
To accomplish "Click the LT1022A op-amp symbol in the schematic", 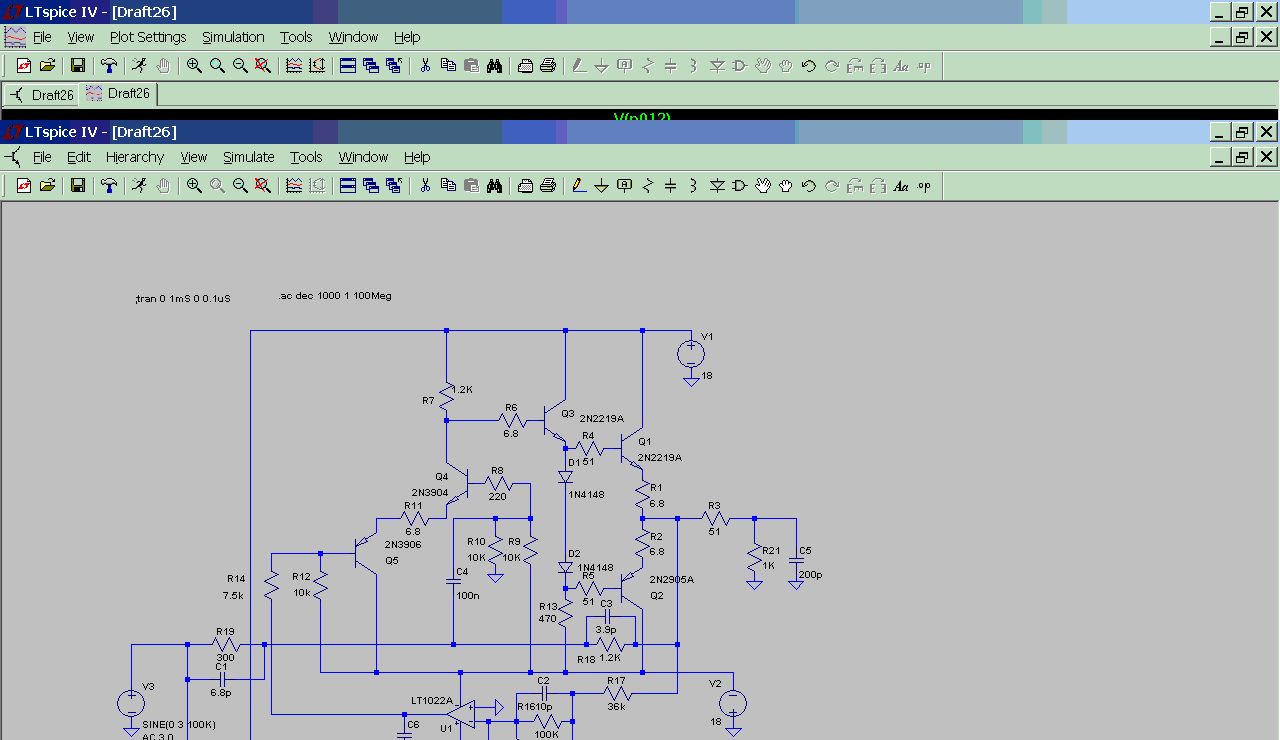I will (x=462, y=712).
